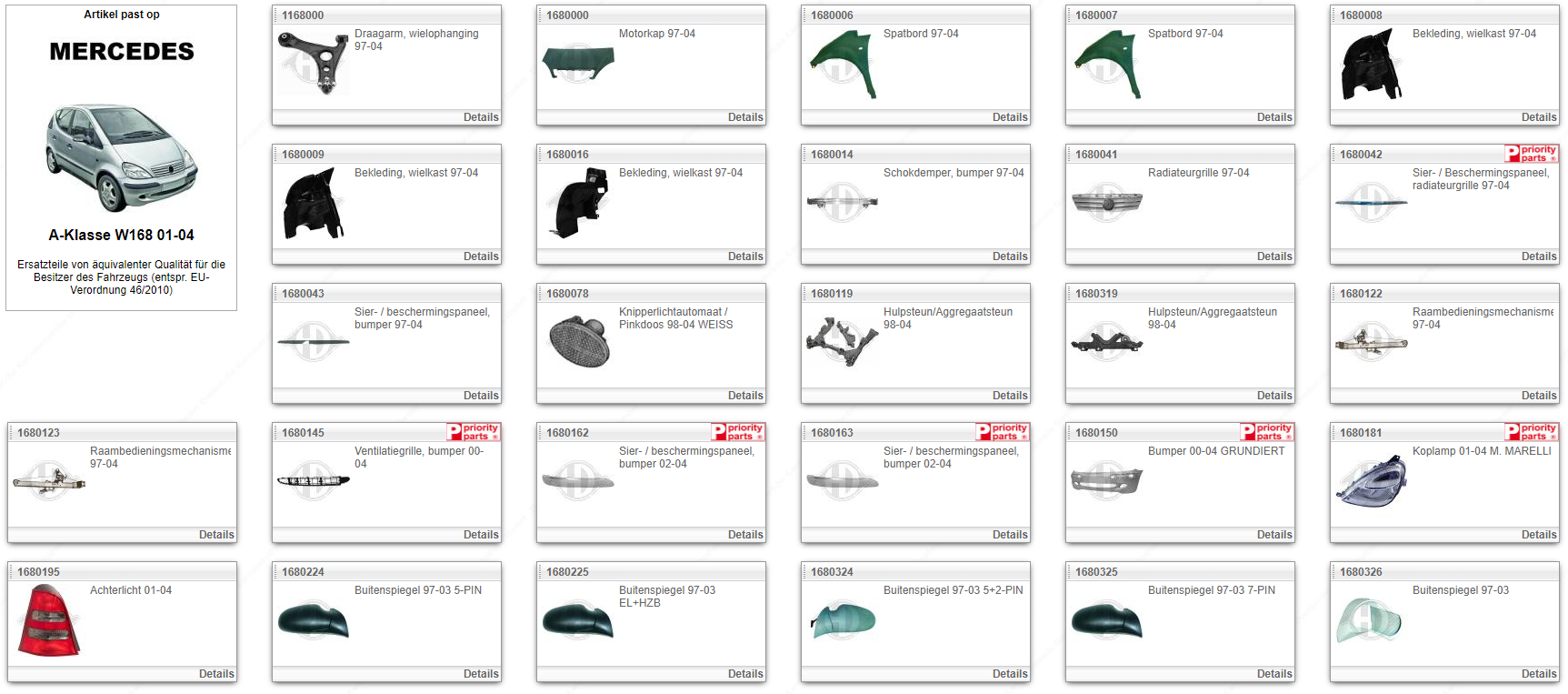This screenshot has width=1568, height=694.
Task: Open Details for Koplamp 1680181
Action: click(x=1539, y=535)
